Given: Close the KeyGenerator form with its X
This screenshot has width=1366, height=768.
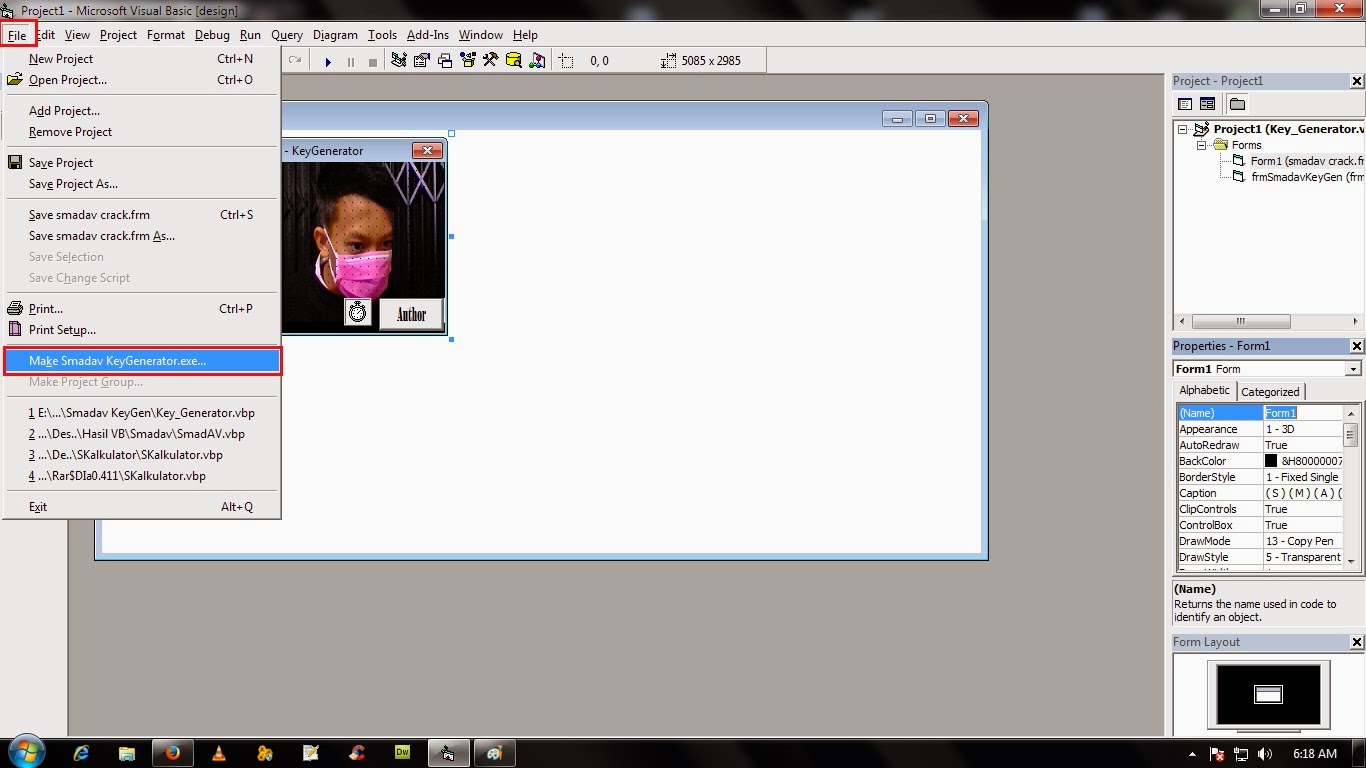Looking at the screenshot, I should [427, 150].
